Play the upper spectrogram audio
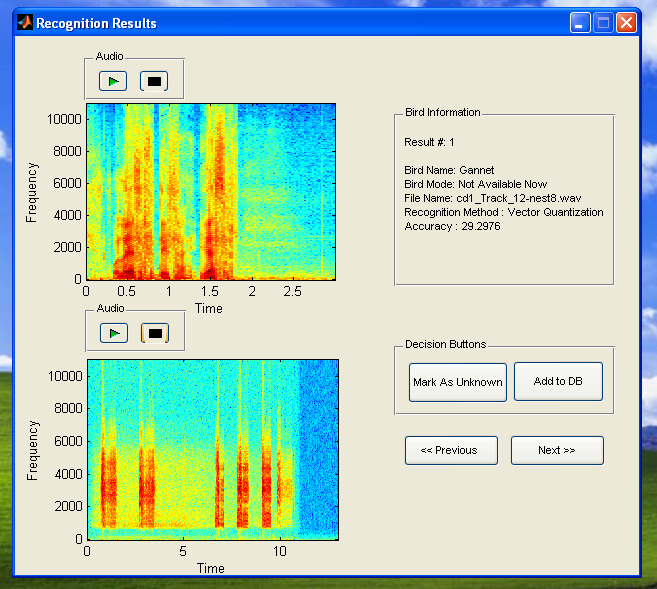 pyautogui.click(x=113, y=80)
